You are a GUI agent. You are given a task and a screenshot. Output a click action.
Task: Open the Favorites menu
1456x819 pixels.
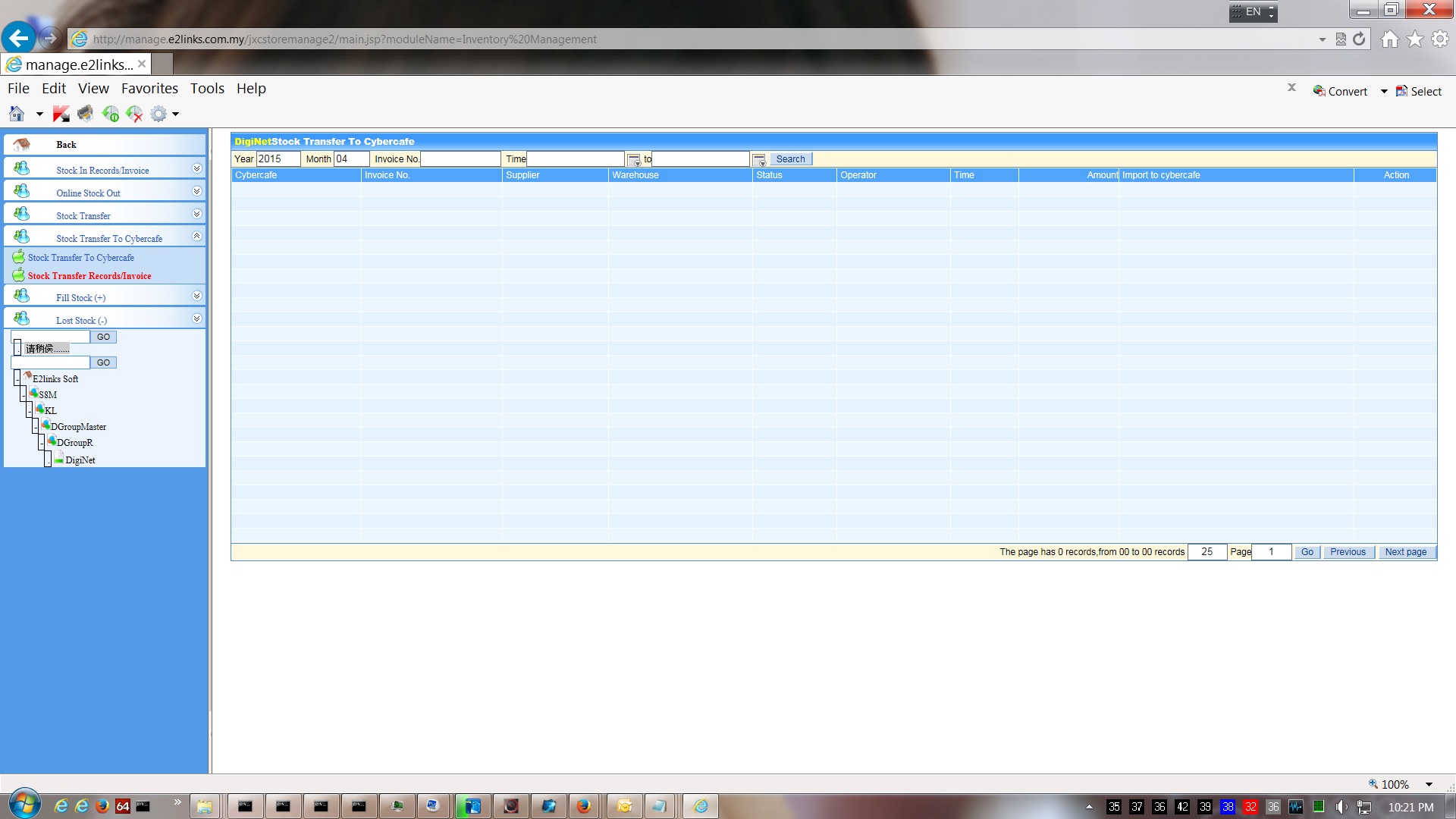click(149, 89)
